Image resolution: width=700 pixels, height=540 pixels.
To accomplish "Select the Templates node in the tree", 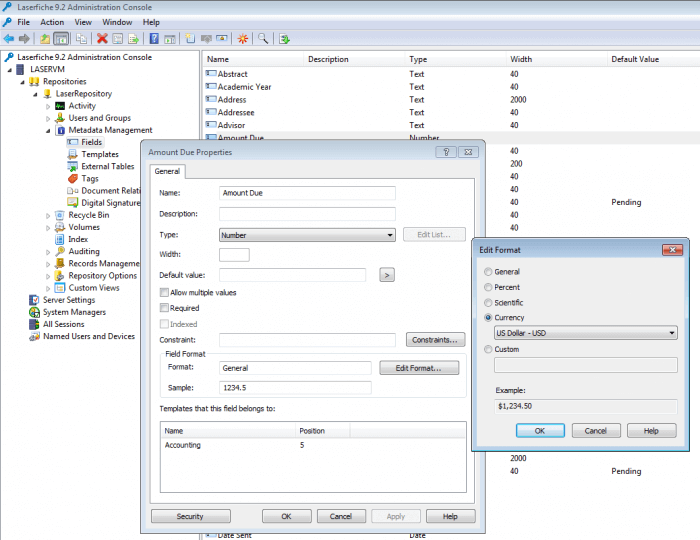I will click(x=100, y=154).
